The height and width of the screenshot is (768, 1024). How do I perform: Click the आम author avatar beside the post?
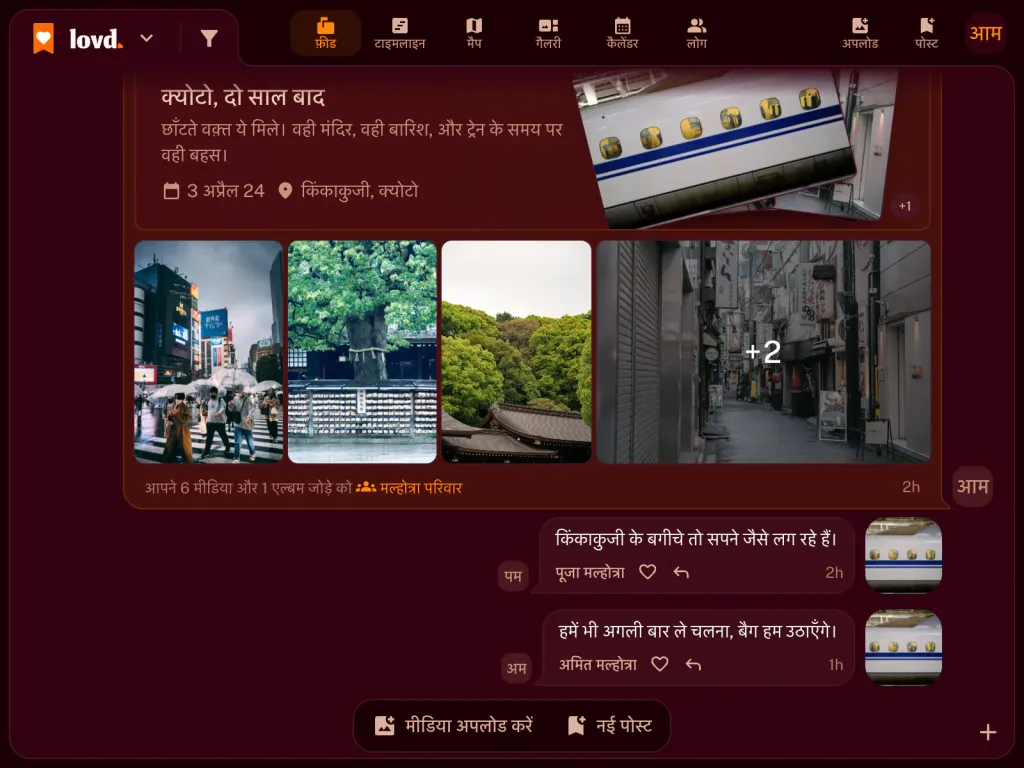click(972, 487)
